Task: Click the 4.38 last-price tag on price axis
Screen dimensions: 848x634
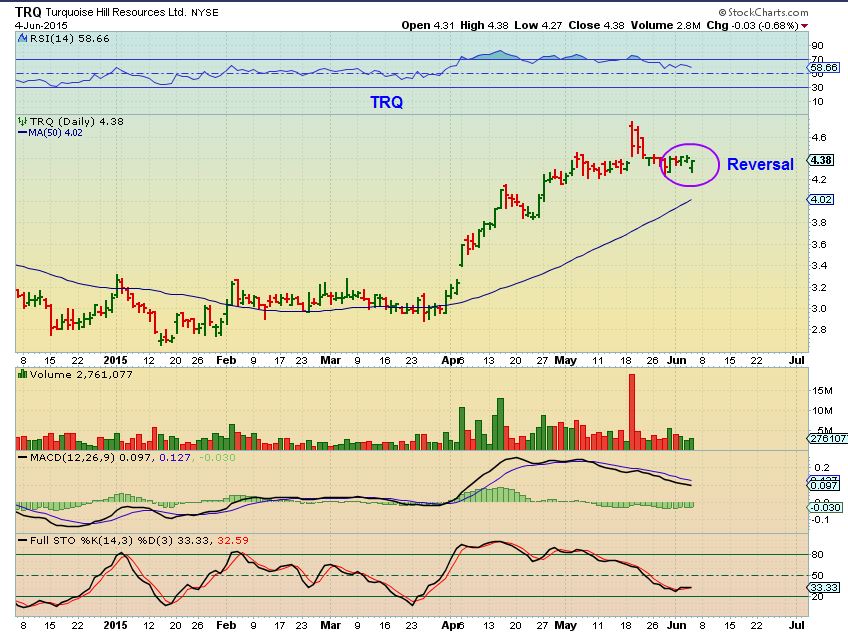Action: [821, 160]
